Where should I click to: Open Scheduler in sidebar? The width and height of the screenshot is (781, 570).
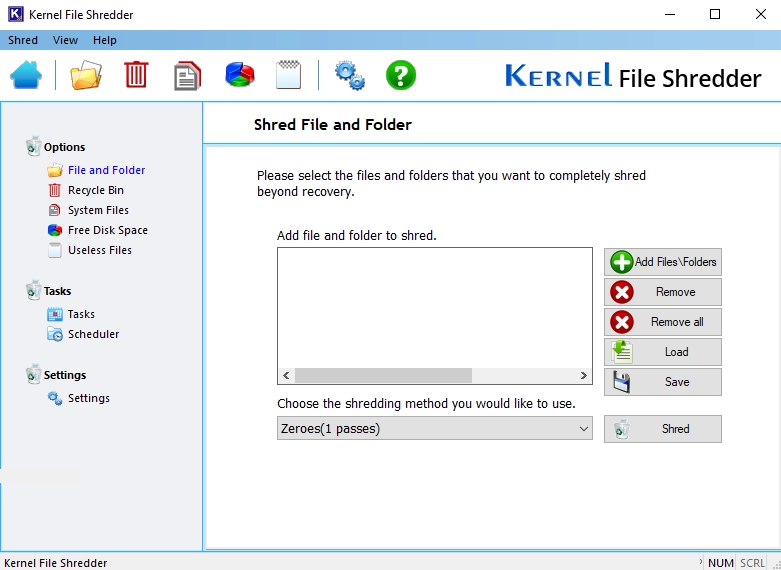coord(93,334)
